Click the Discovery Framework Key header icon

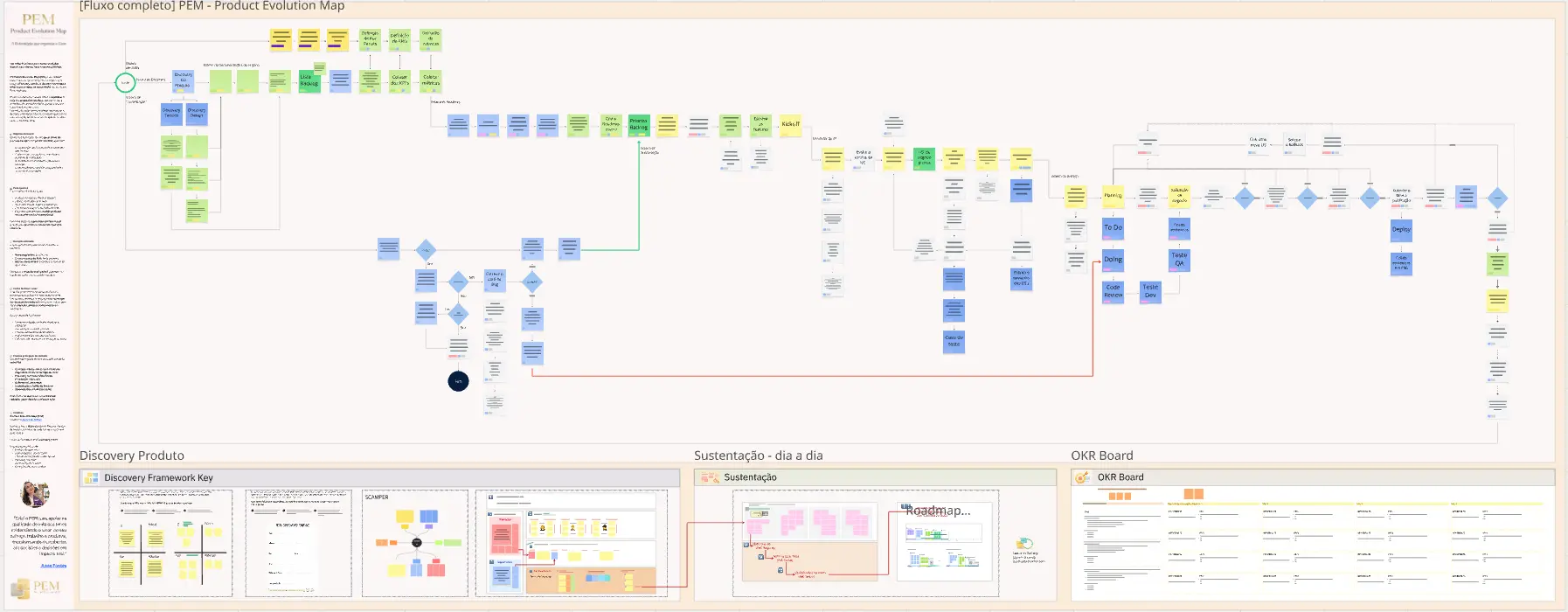(91, 478)
